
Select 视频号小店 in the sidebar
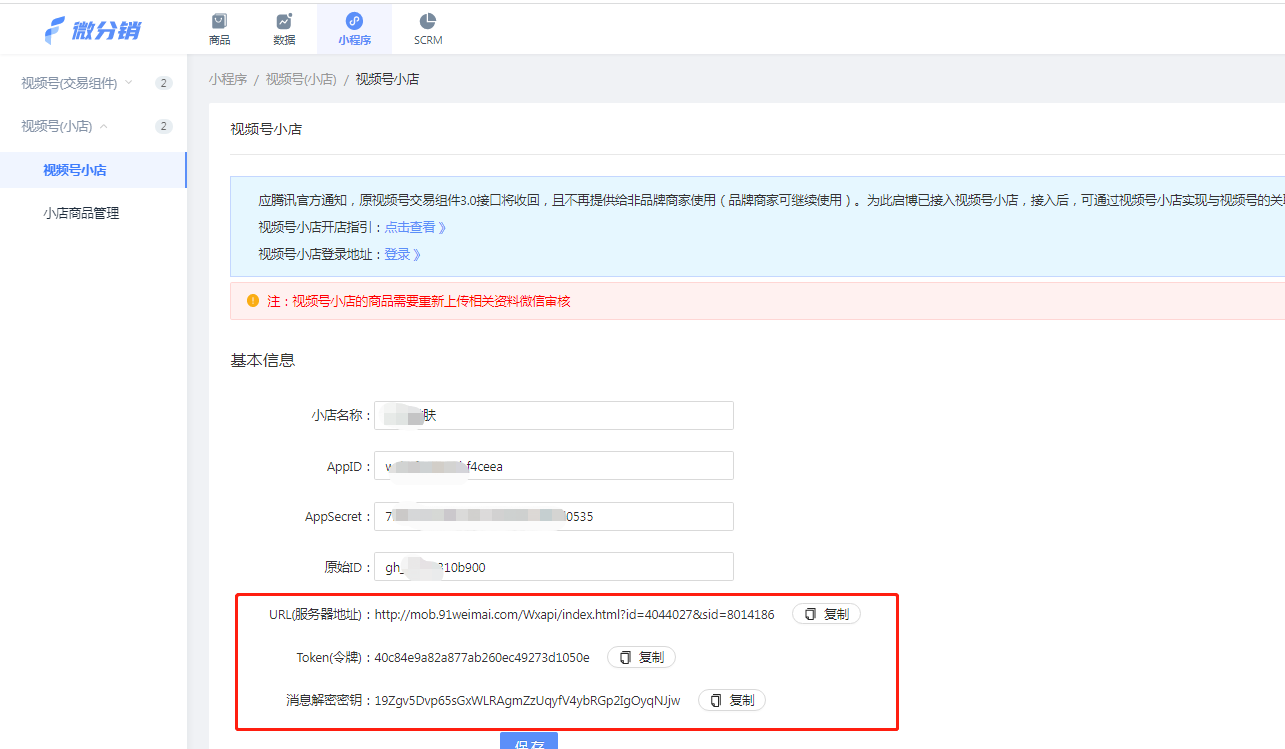coord(75,170)
